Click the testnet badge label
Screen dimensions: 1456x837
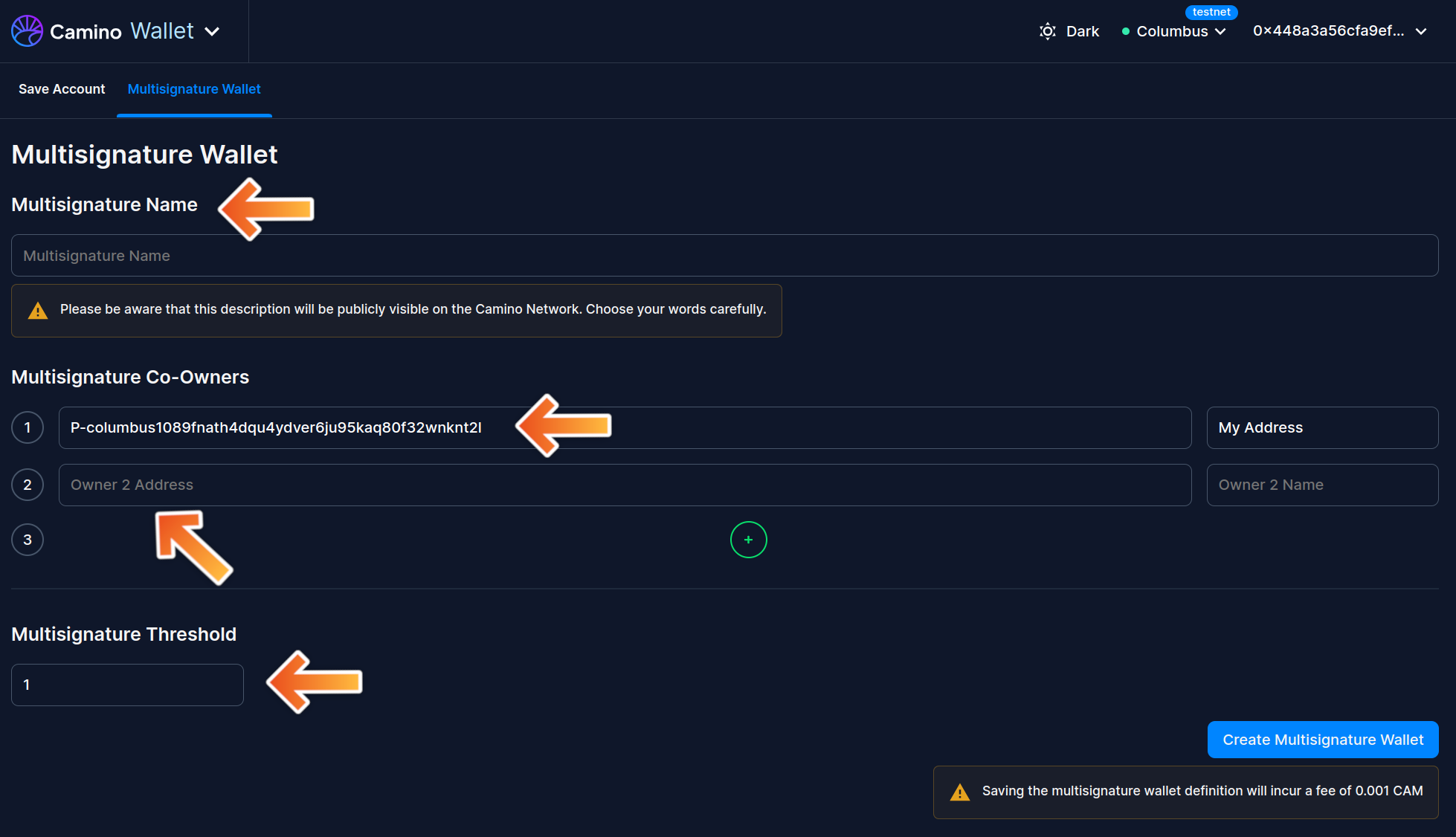pyautogui.click(x=1211, y=12)
